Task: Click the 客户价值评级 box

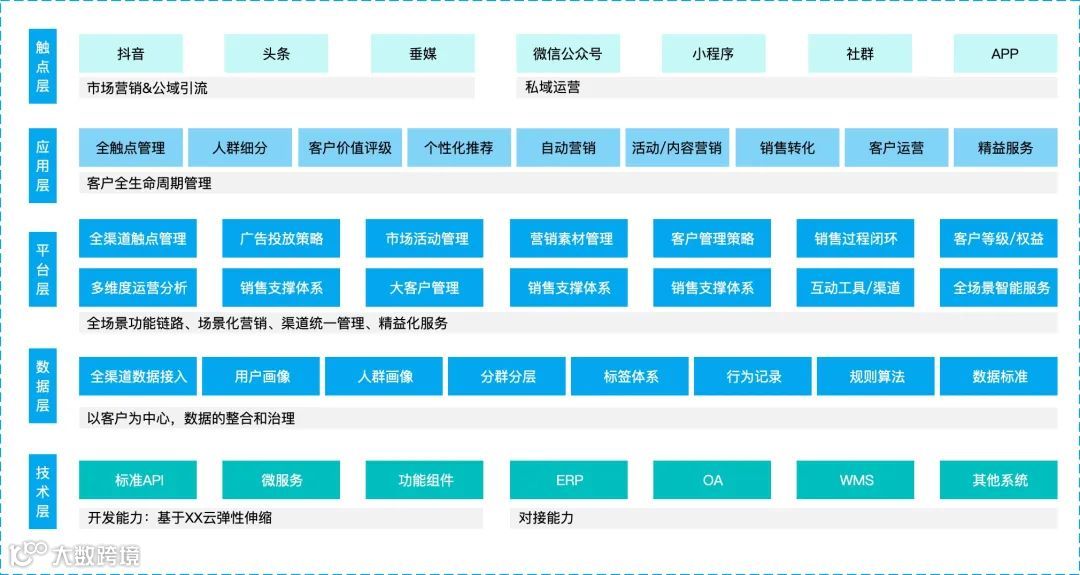Action: (x=350, y=147)
